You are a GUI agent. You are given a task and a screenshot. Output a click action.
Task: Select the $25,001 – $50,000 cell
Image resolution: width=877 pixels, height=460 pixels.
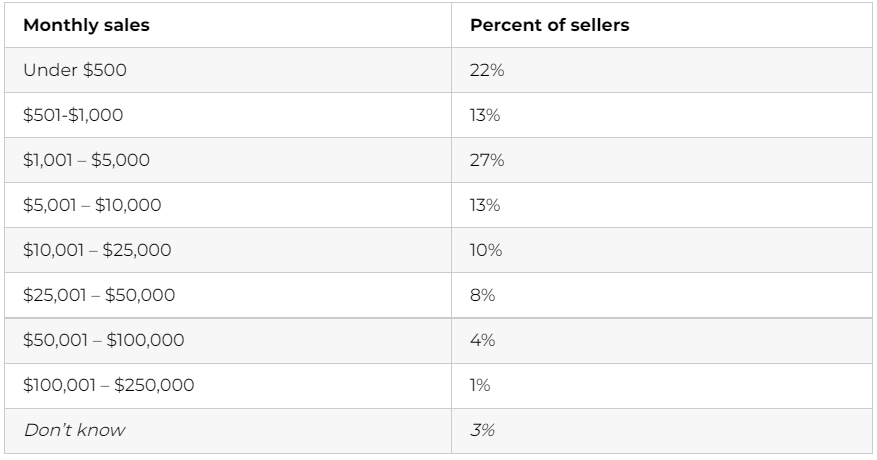(x=97, y=295)
